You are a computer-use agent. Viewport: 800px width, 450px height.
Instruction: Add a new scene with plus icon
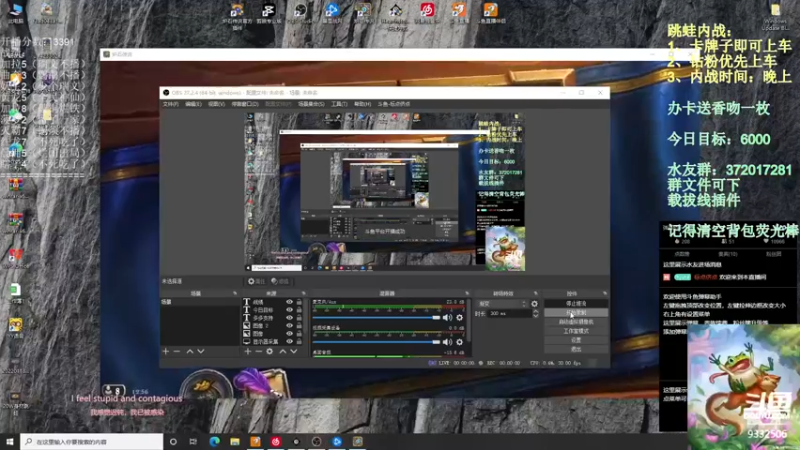coord(165,352)
